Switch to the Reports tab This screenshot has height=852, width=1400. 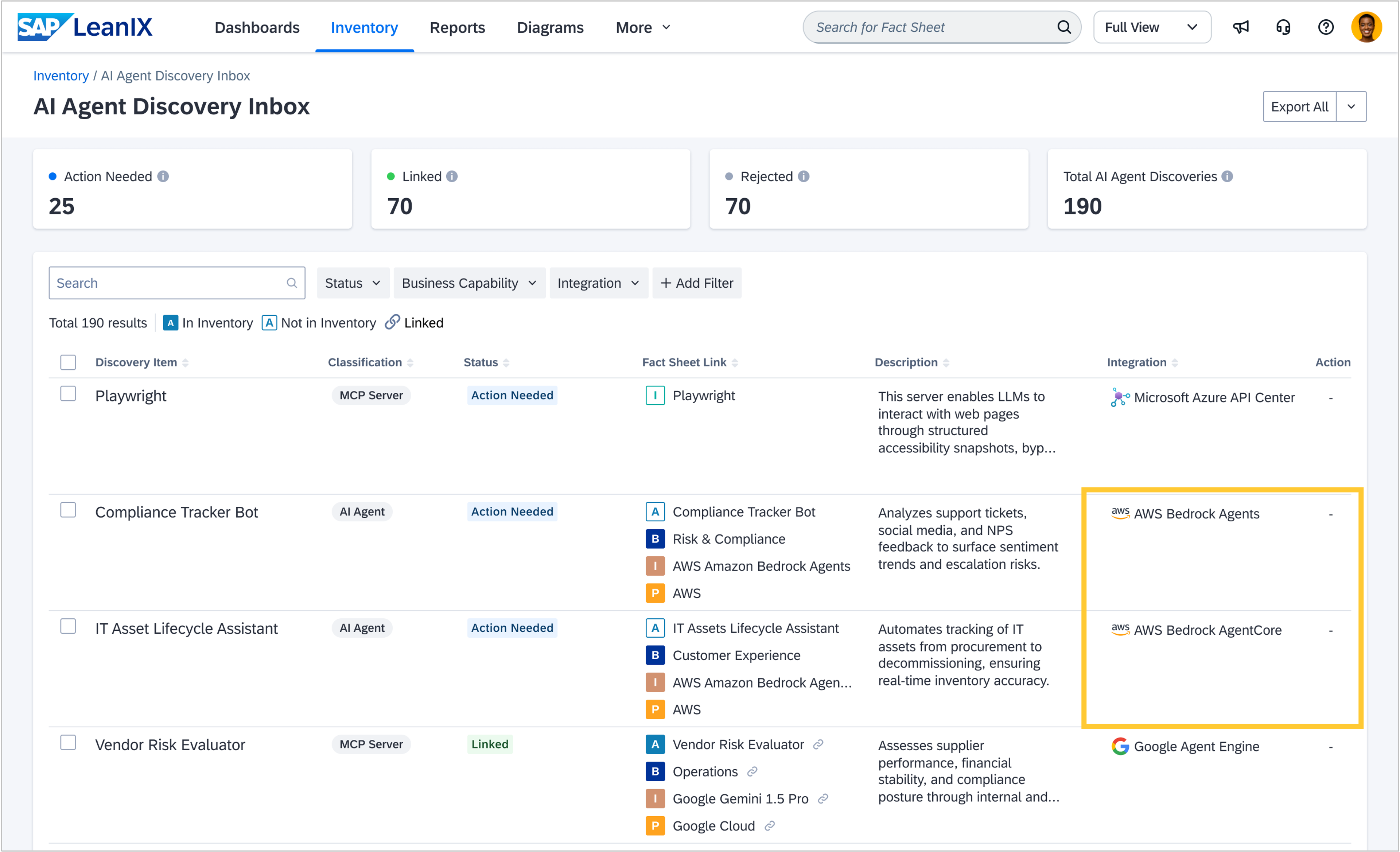457,27
